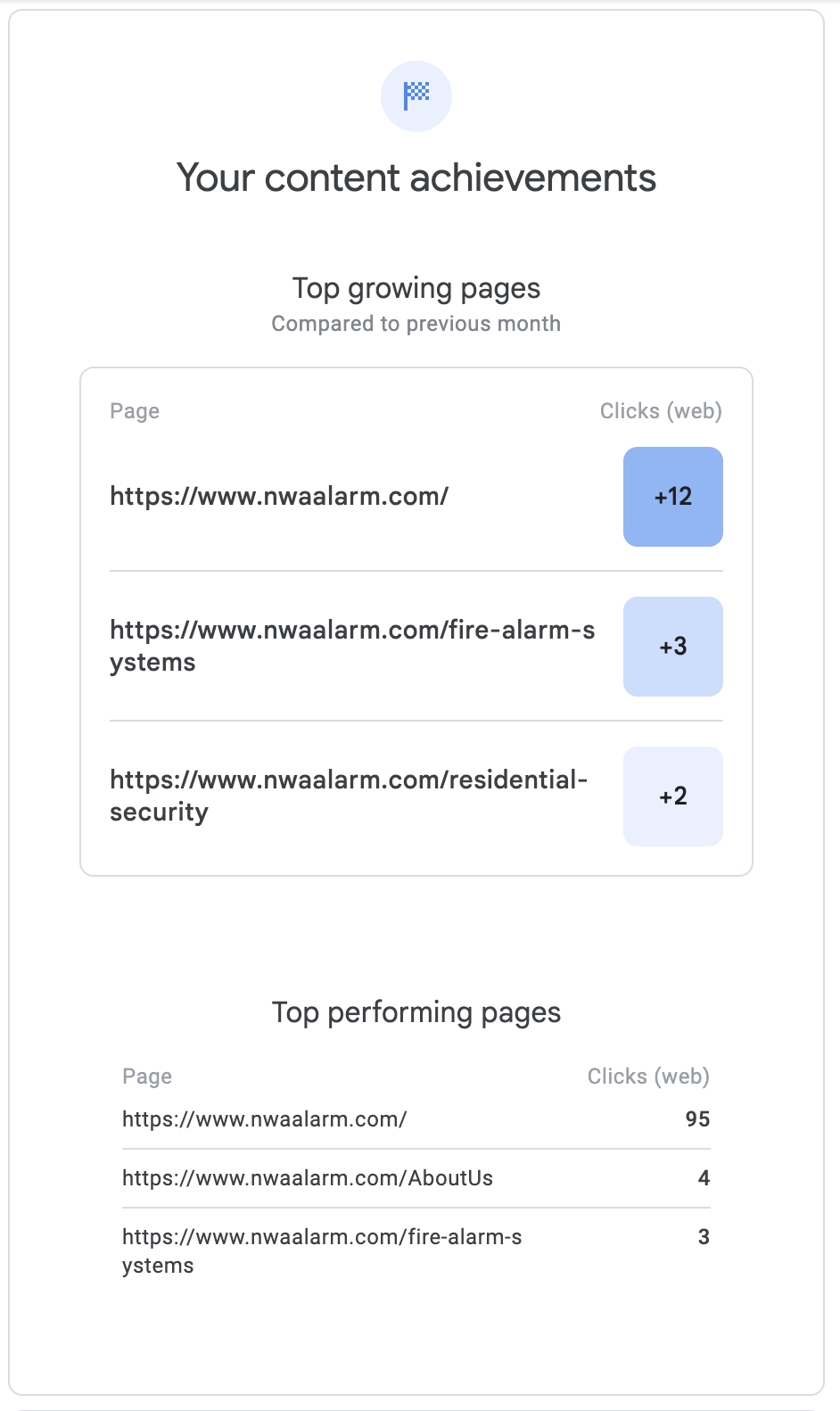Click the 4 clicks value for AboutUs
Image resolution: width=840 pixels, height=1411 pixels.
(x=704, y=1178)
